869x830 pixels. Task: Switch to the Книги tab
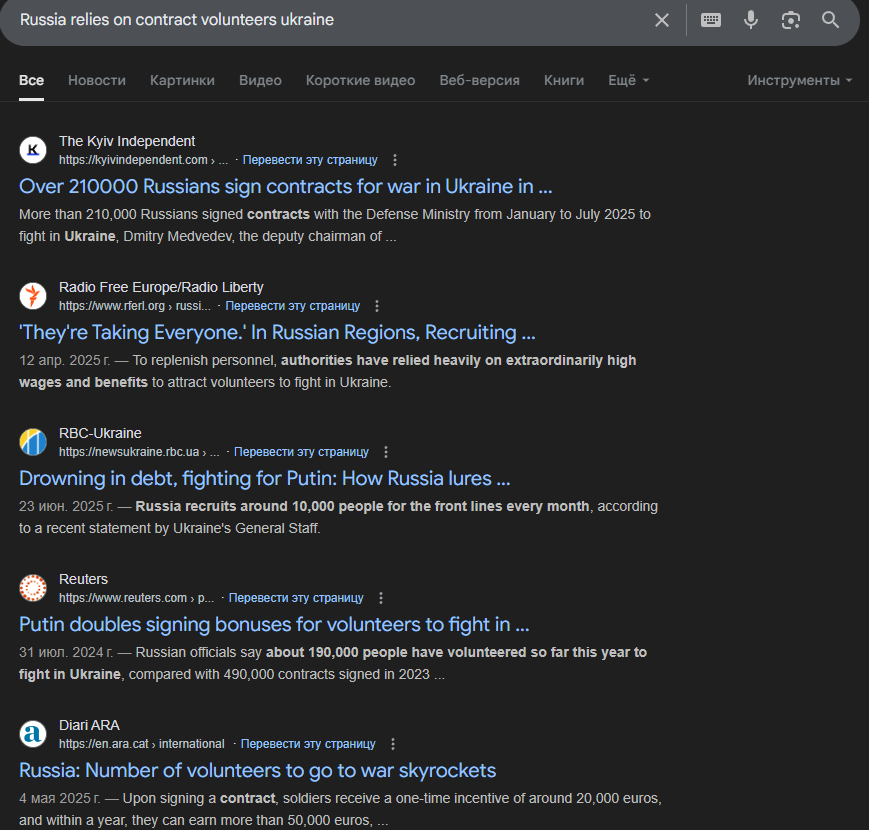click(x=564, y=81)
